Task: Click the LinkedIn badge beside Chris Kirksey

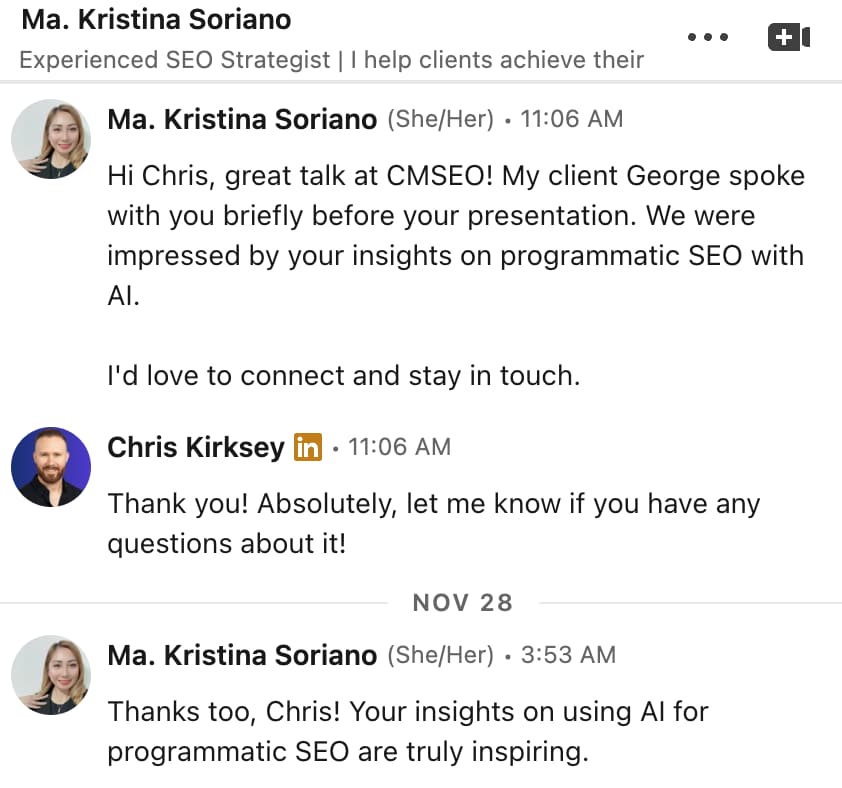Action: pos(308,447)
